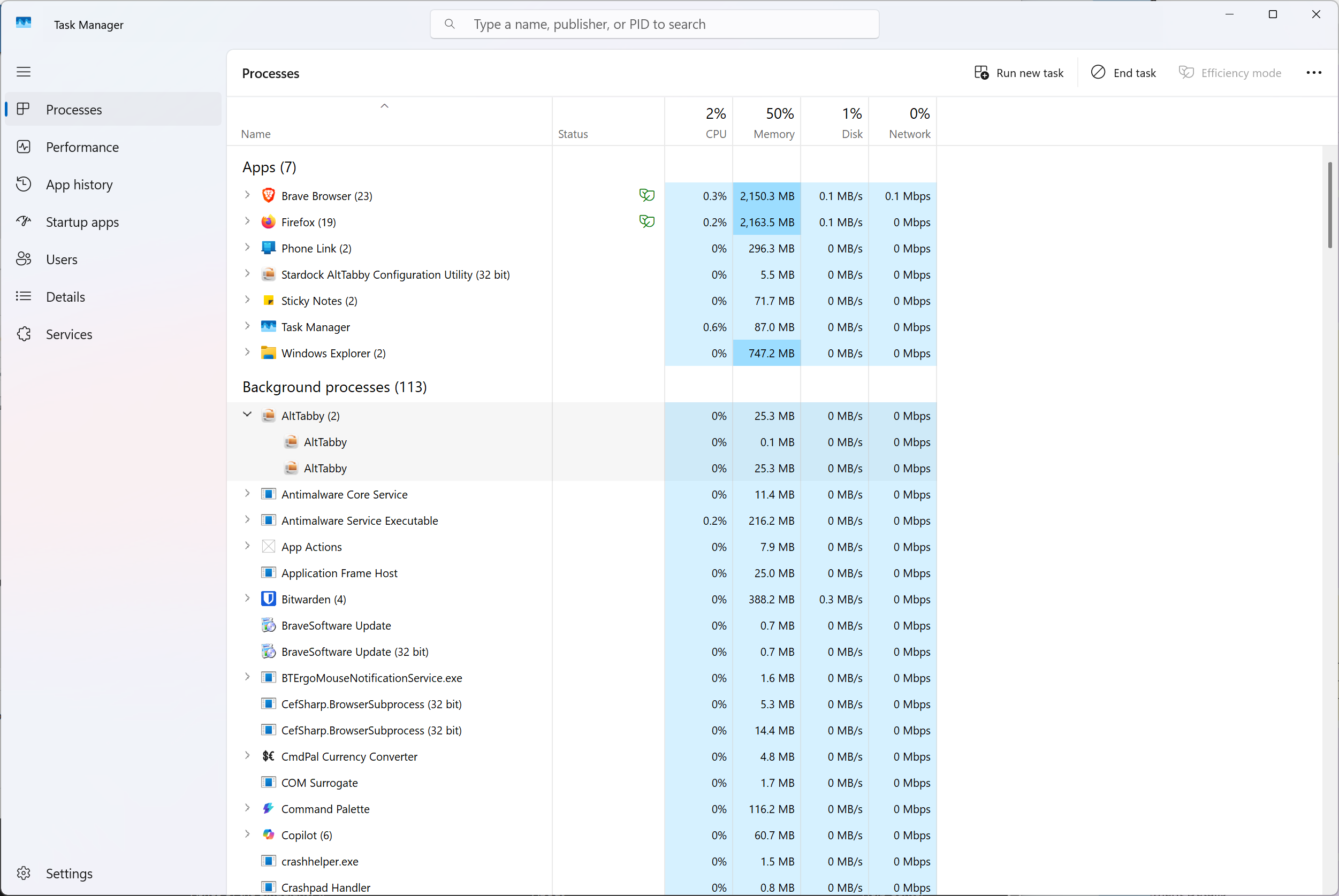Open the Processes page in sidebar
This screenshot has width=1339, height=896.
(x=113, y=109)
